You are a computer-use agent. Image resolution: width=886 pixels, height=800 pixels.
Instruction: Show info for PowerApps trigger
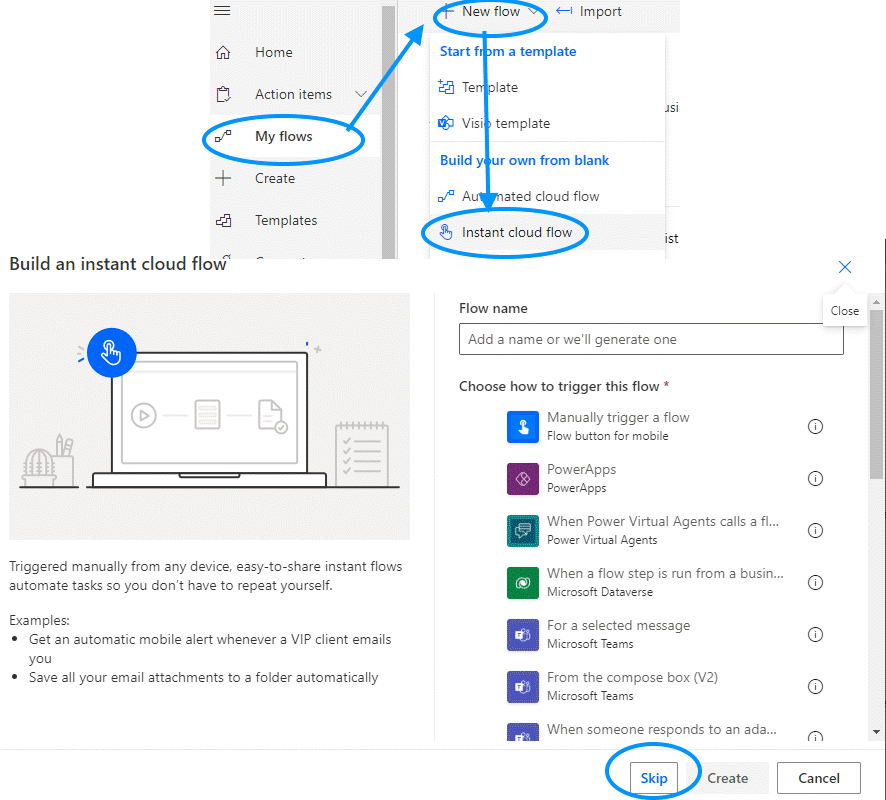point(815,479)
